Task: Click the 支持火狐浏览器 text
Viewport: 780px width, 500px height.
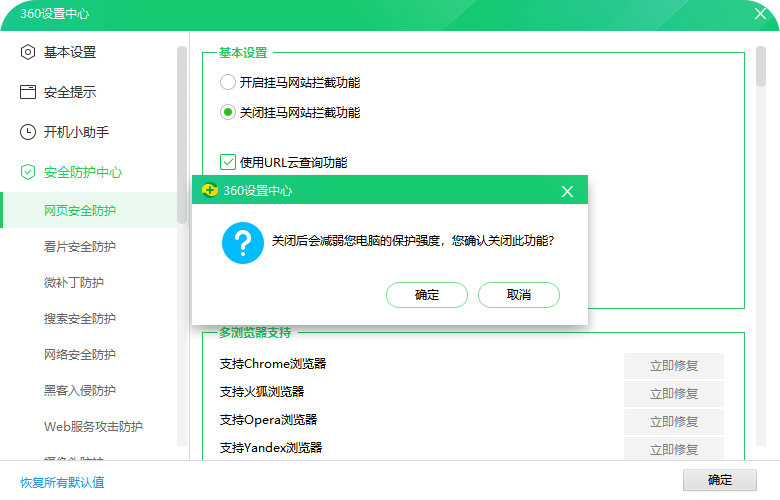Action: (262, 392)
